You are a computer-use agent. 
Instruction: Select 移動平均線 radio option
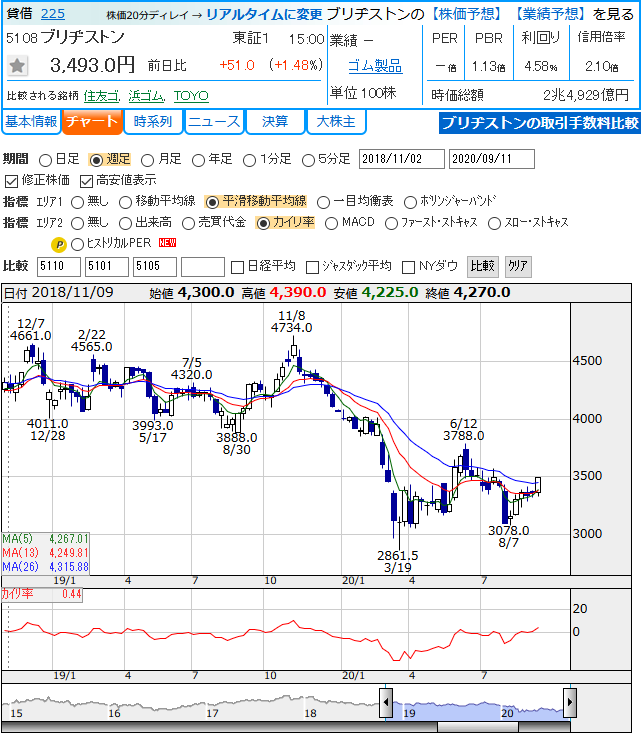click(x=125, y=202)
